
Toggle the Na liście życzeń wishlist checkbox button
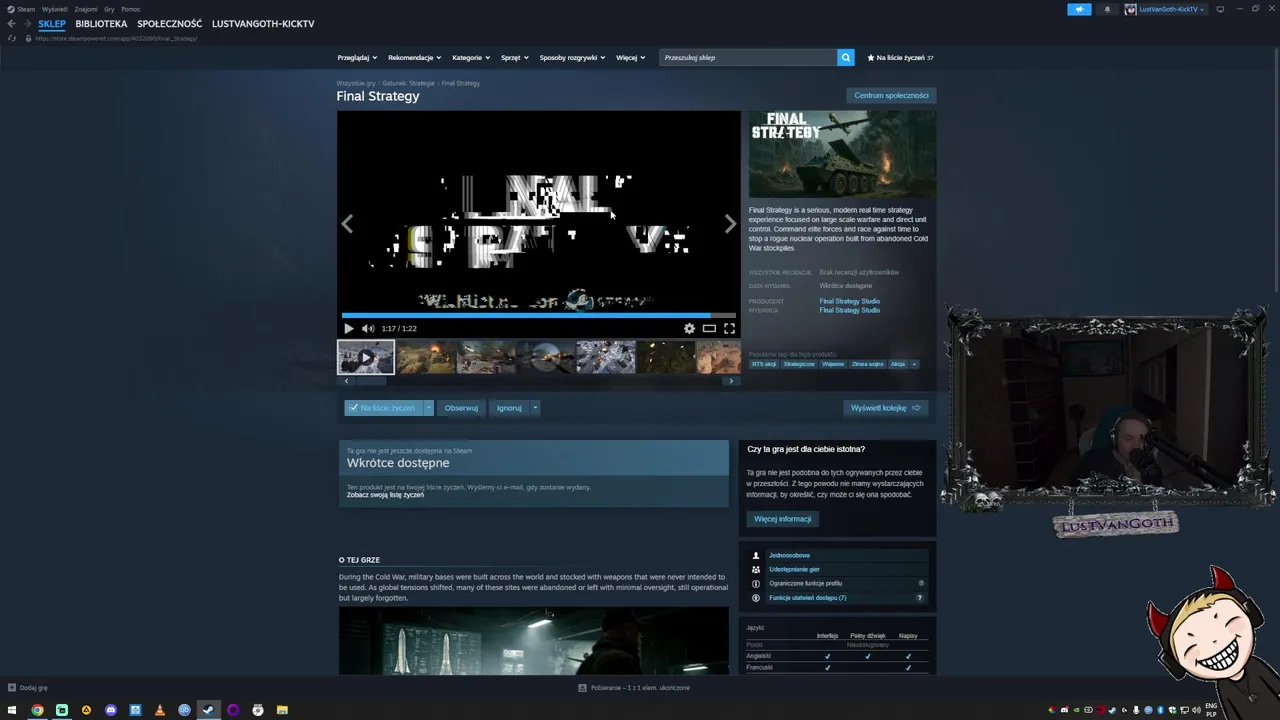[x=384, y=408]
